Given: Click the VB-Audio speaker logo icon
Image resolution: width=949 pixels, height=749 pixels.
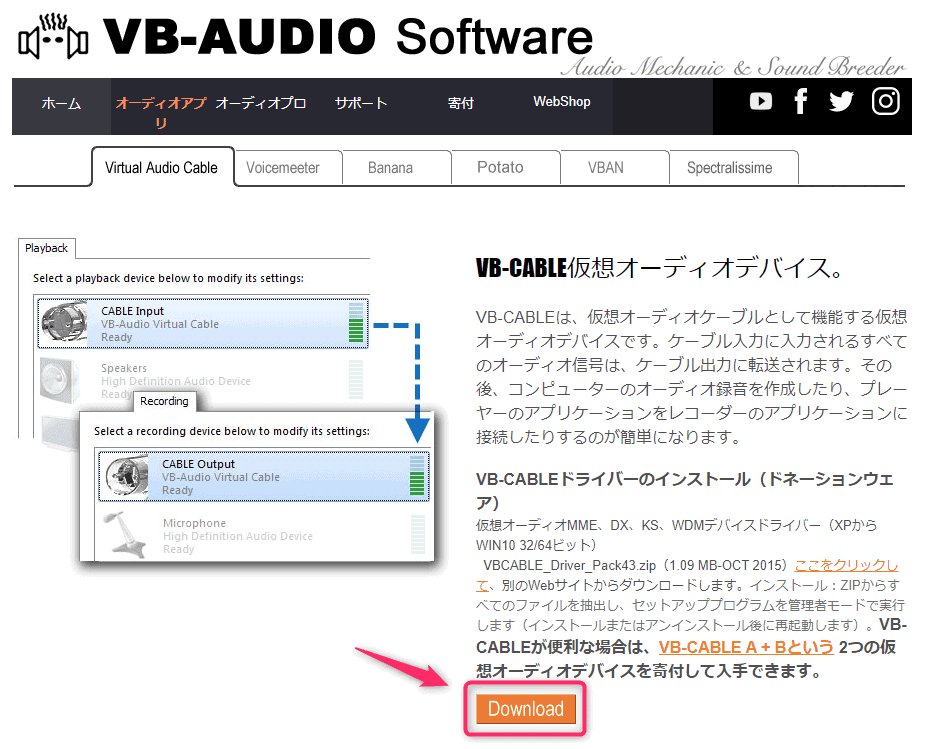Looking at the screenshot, I should click(x=54, y=37).
